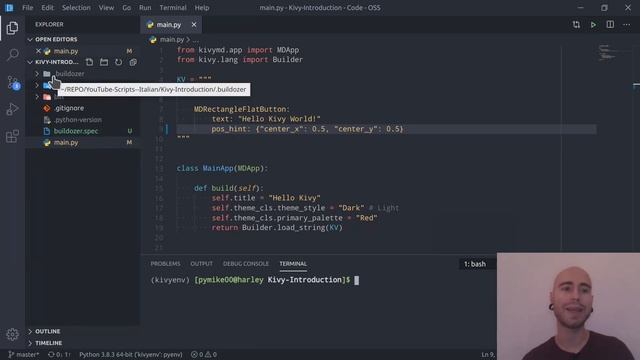Switch to the Output panel tab
The width and height of the screenshot is (640, 360).
coord(202,264)
